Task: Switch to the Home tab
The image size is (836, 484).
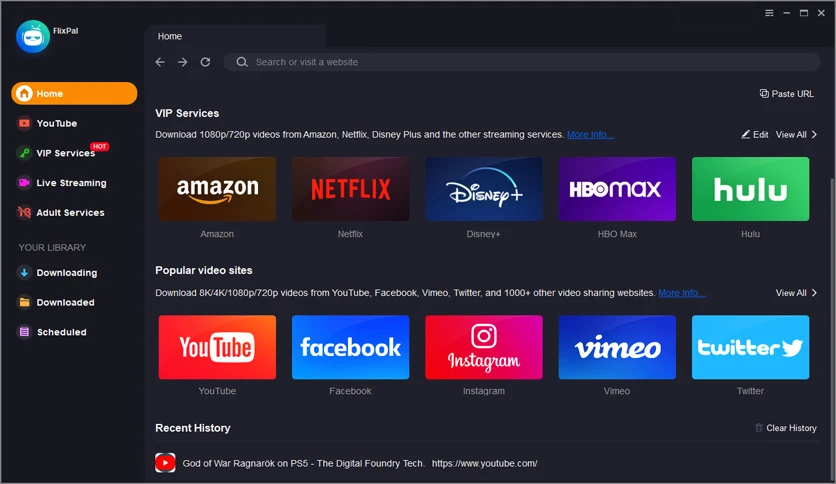Action: coord(235,36)
